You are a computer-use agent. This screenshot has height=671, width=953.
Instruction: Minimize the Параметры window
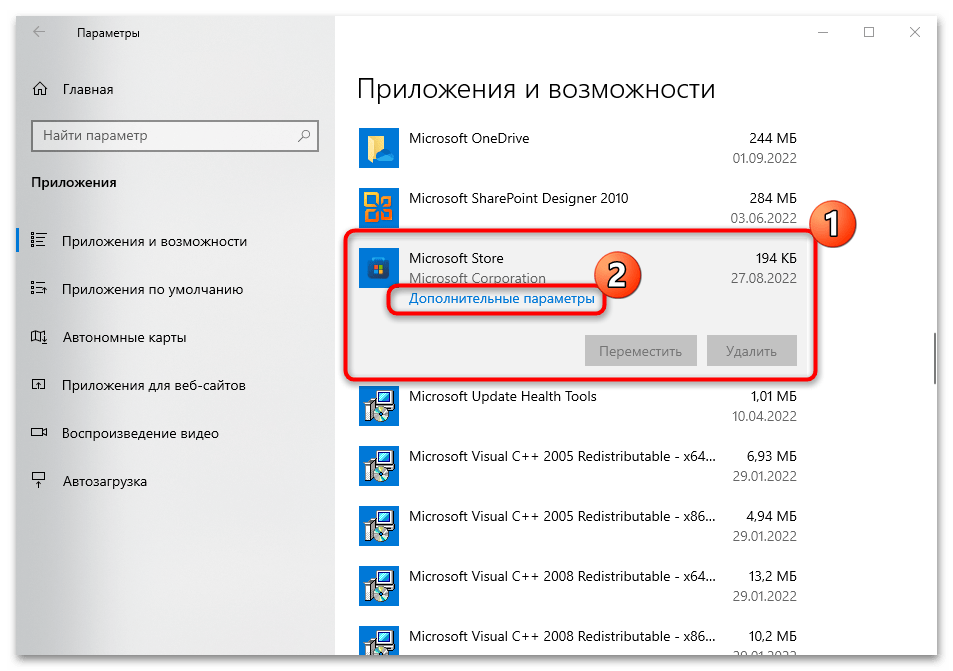(823, 32)
